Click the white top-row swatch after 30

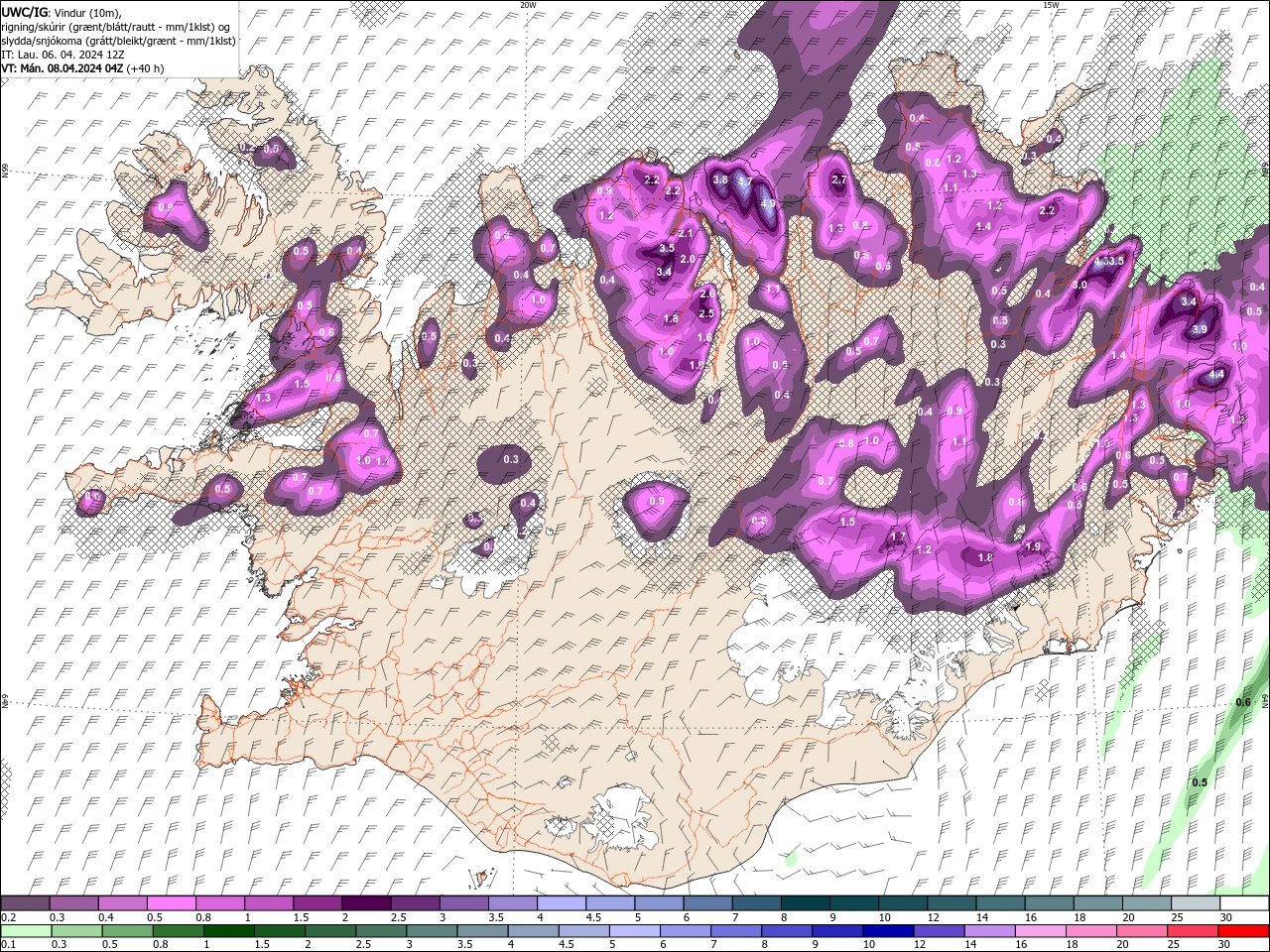coord(1243,903)
